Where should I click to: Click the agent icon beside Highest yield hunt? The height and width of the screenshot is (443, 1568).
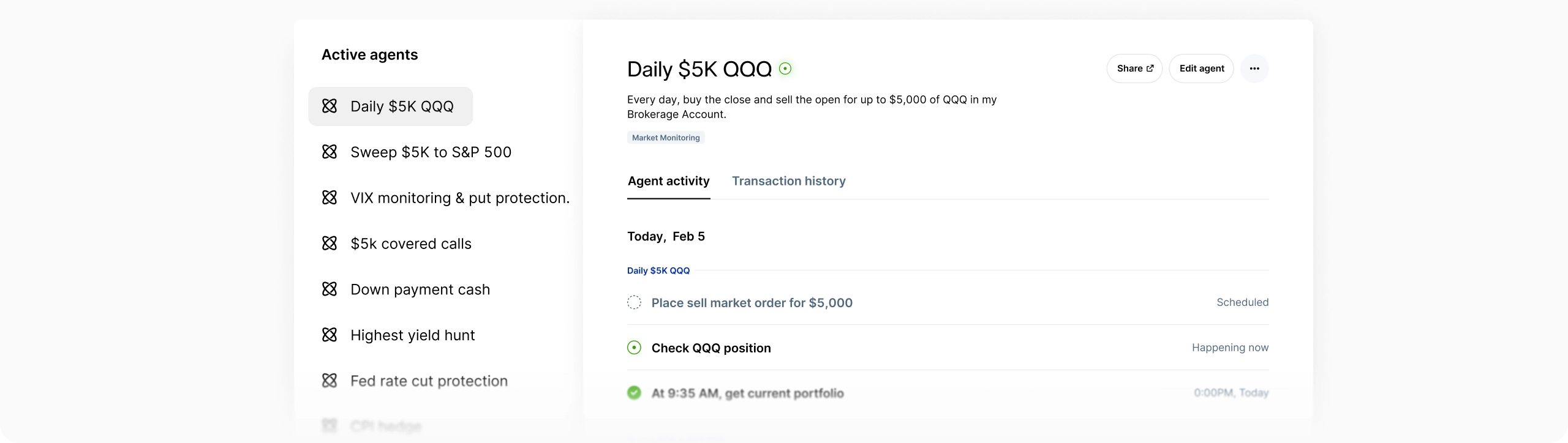point(330,335)
